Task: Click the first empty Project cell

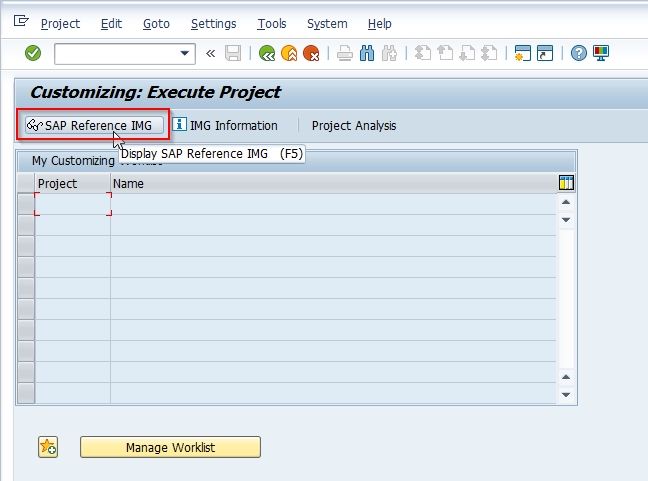Action: point(73,204)
